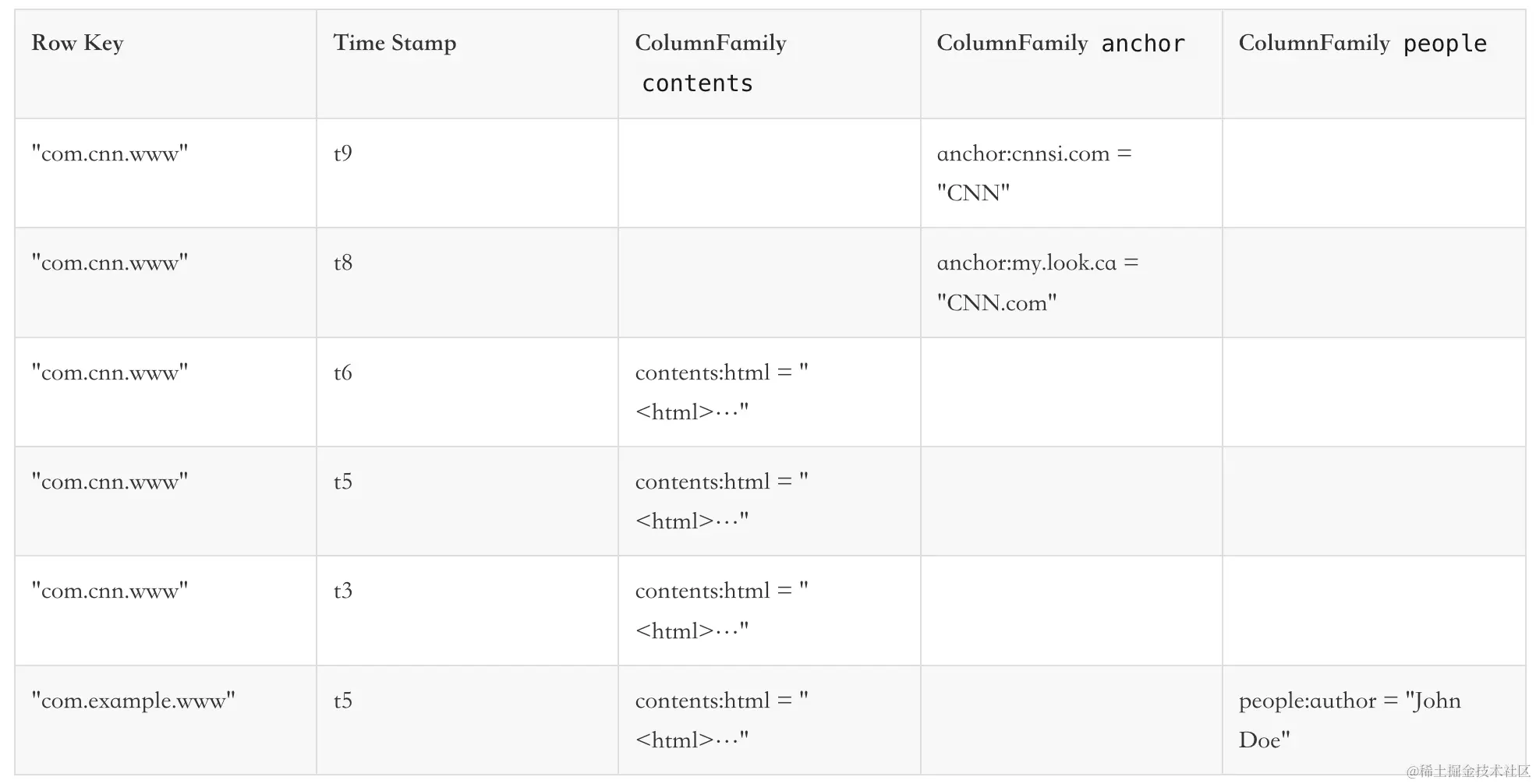Click the "com.cnn.www" row key at t9
Image resolution: width=1536 pixels, height=784 pixels.
point(110,154)
